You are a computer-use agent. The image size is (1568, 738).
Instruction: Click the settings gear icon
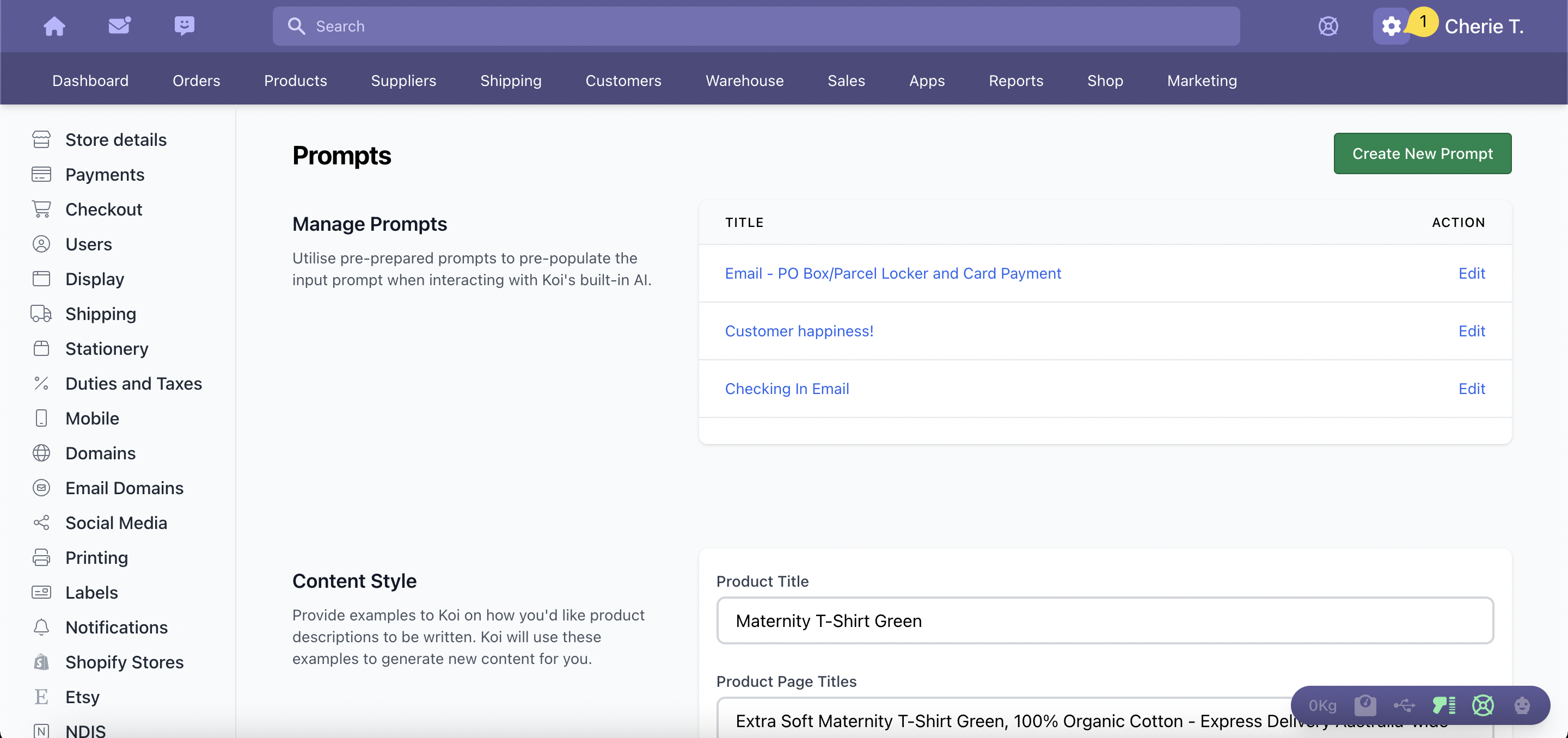pos(1392,26)
